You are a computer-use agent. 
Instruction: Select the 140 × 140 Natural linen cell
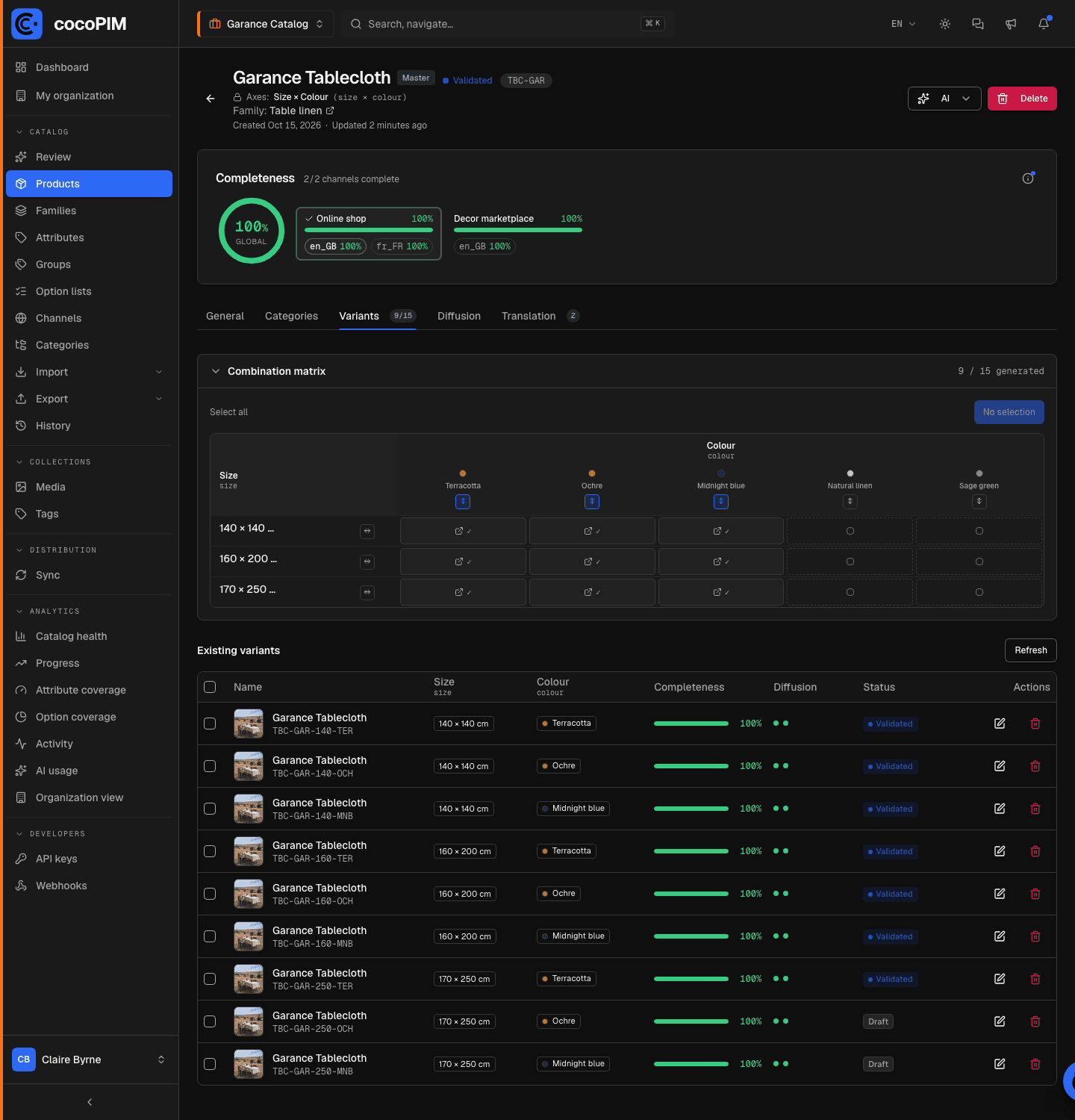coord(850,531)
